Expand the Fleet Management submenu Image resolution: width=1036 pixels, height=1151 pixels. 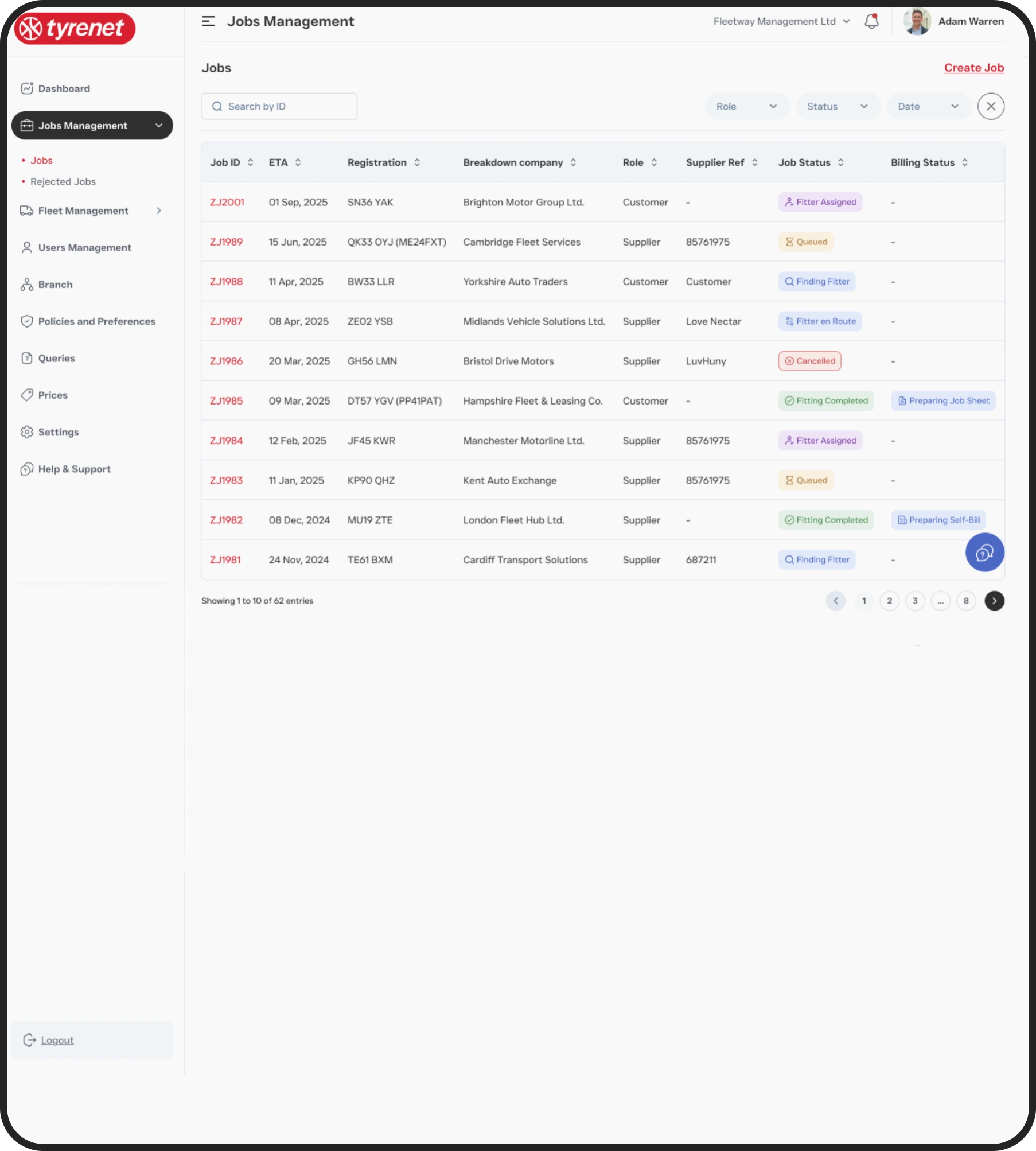(92, 211)
